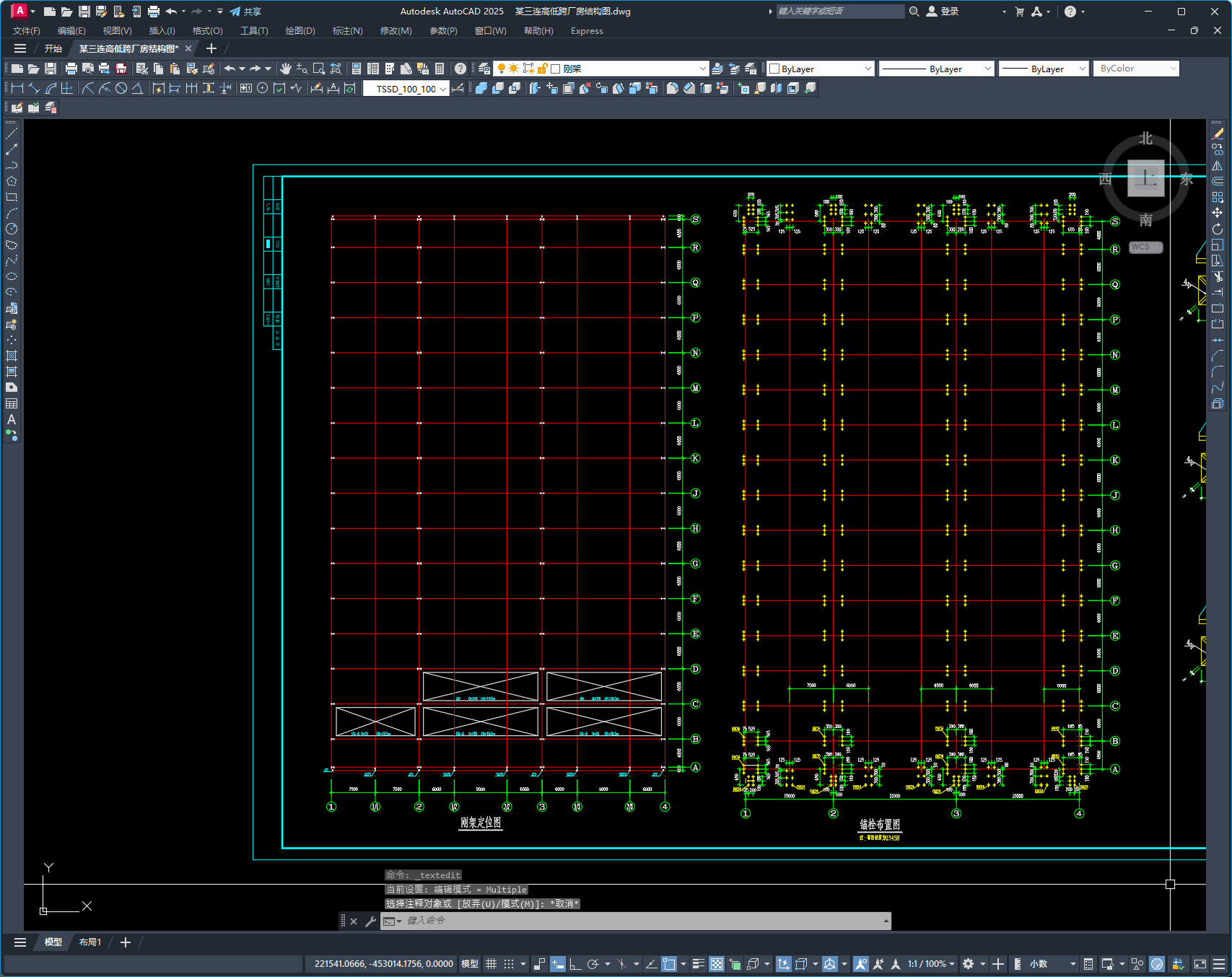Open the 标注(N) menu

click(x=347, y=31)
